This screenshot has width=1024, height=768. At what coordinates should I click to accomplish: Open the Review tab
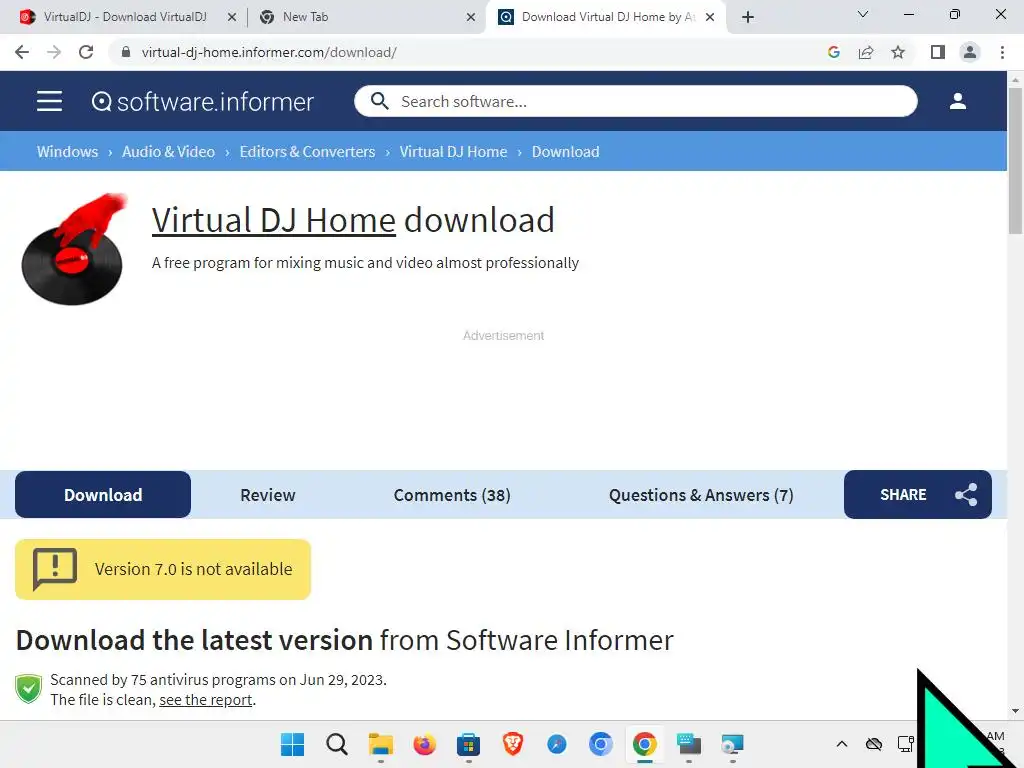tap(268, 495)
